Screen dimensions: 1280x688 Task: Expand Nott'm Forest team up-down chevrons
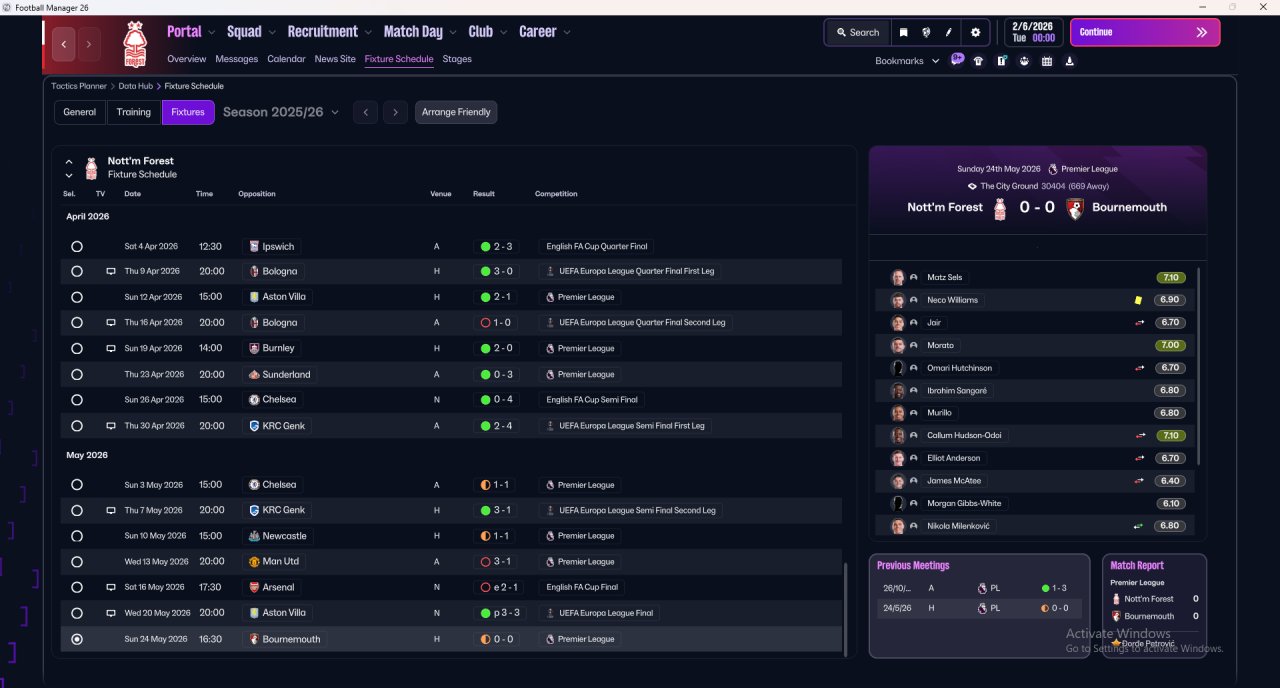tap(69, 168)
